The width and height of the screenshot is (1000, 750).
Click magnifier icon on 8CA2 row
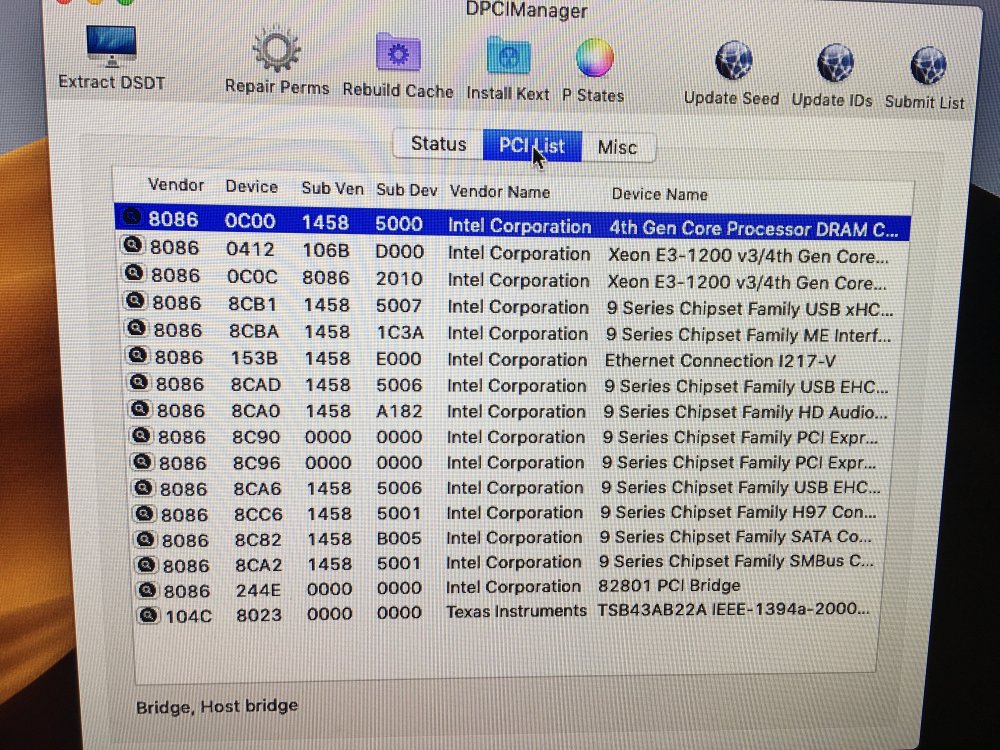(147, 564)
